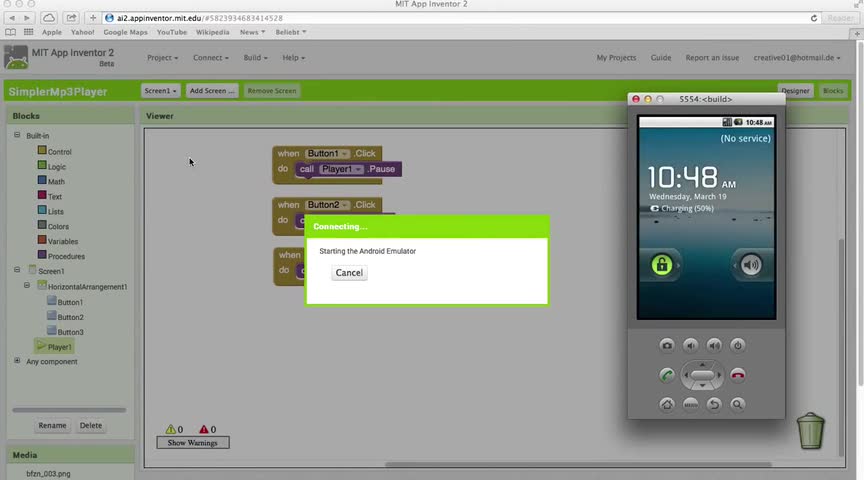The height and width of the screenshot is (480, 864).
Task: Open Screen1 dropdown button
Action: pyautogui.click(x=160, y=91)
